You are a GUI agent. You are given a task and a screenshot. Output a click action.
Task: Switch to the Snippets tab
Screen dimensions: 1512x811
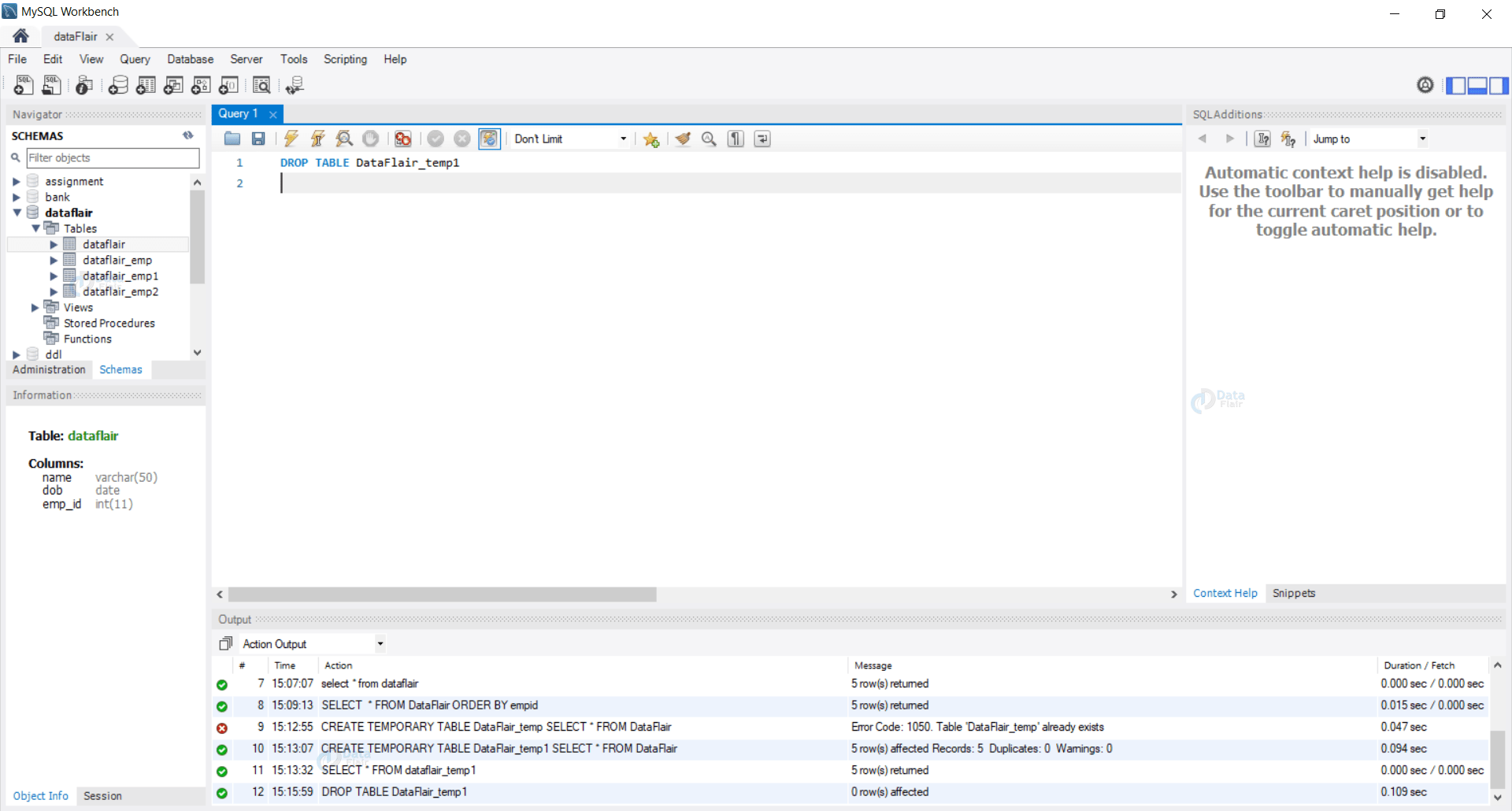1294,593
